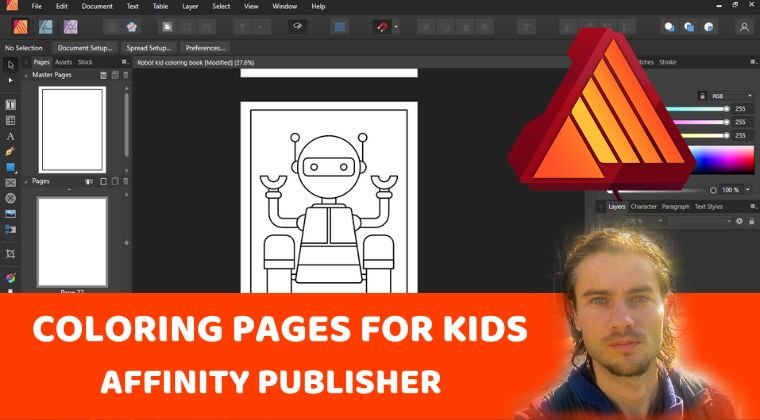Toggle the snapping magnet
This screenshot has height=420, width=760.
[381, 27]
